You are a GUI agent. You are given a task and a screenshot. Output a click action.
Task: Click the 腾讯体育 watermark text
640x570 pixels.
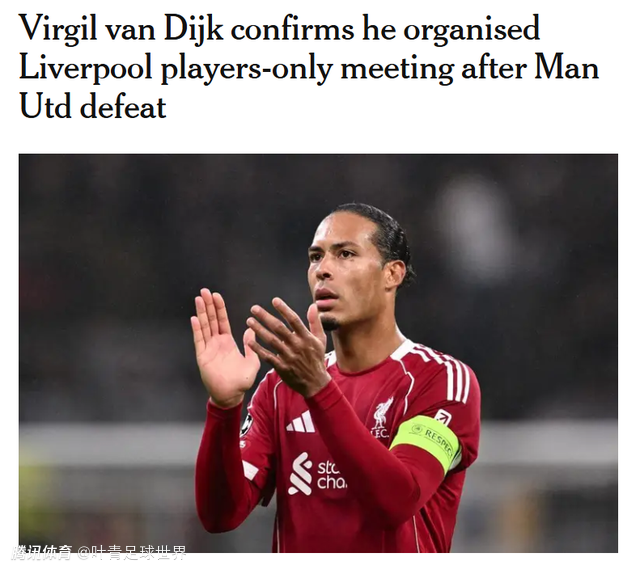[42, 553]
